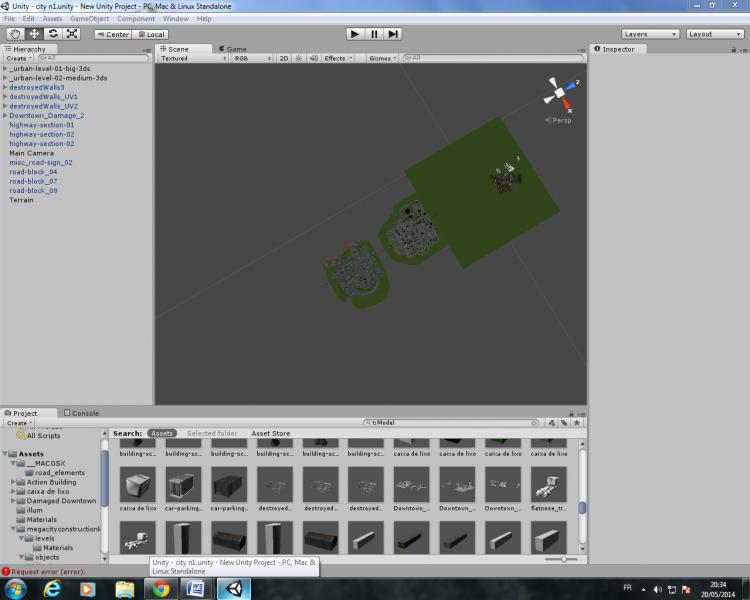Image resolution: width=750 pixels, height=600 pixels.
Task: Click the Hierarchy search field
Action: pyautogui.click(x=94, y=58)
